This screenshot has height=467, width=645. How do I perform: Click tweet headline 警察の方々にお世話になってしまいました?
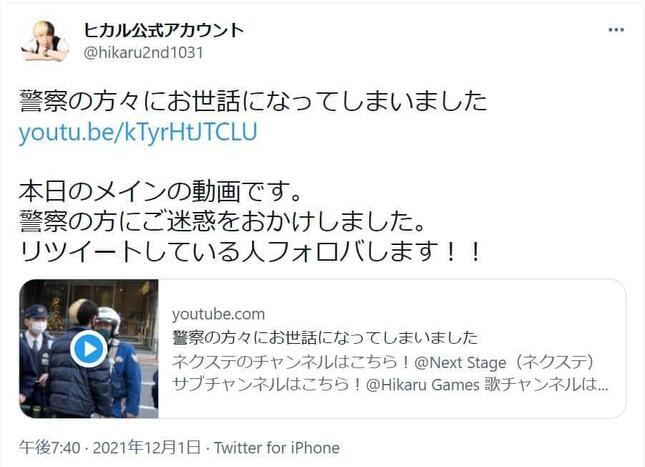click(253, 101)
